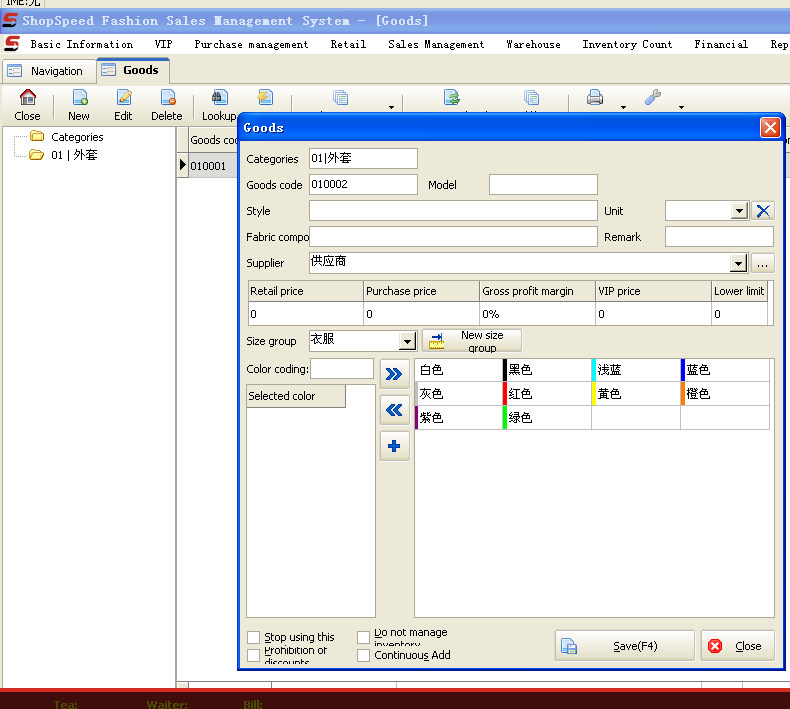The width and height of the screenshot is (790, 709).
Task: Click the Style input field
Action: pyautogui.click(x=453, y=211)
